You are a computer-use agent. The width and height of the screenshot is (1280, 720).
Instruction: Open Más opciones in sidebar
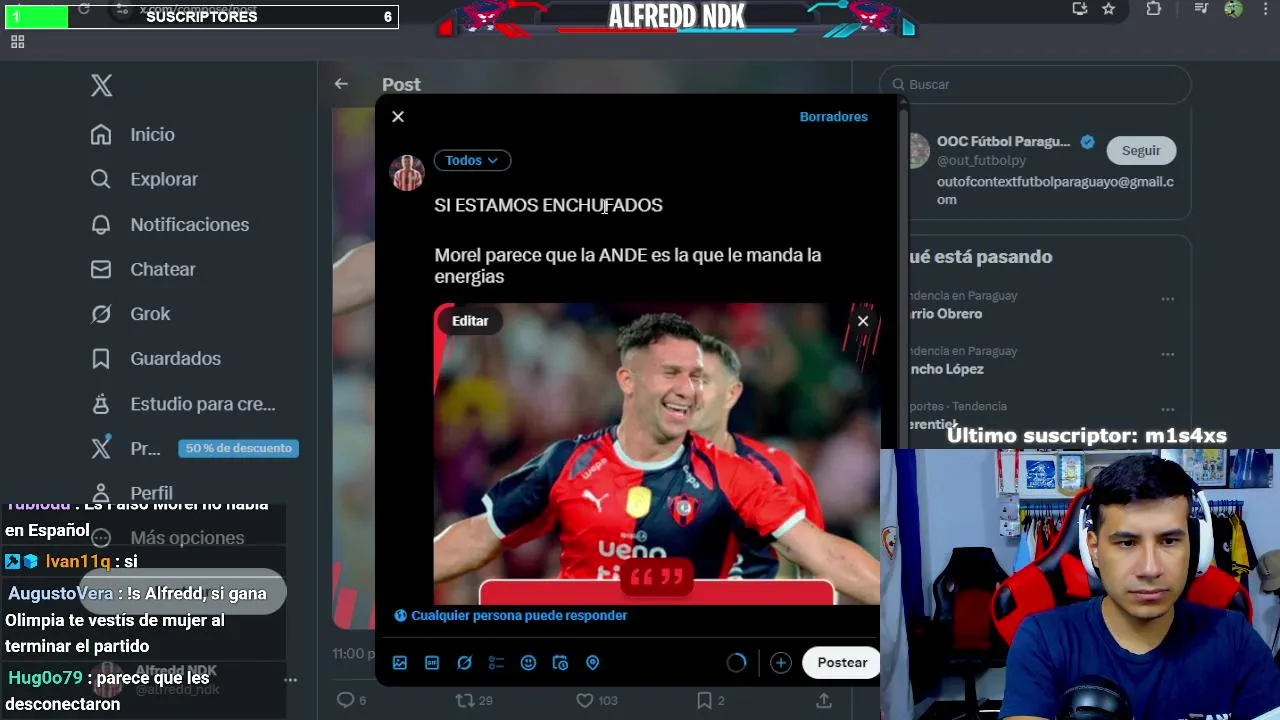[x=167, y=538]
